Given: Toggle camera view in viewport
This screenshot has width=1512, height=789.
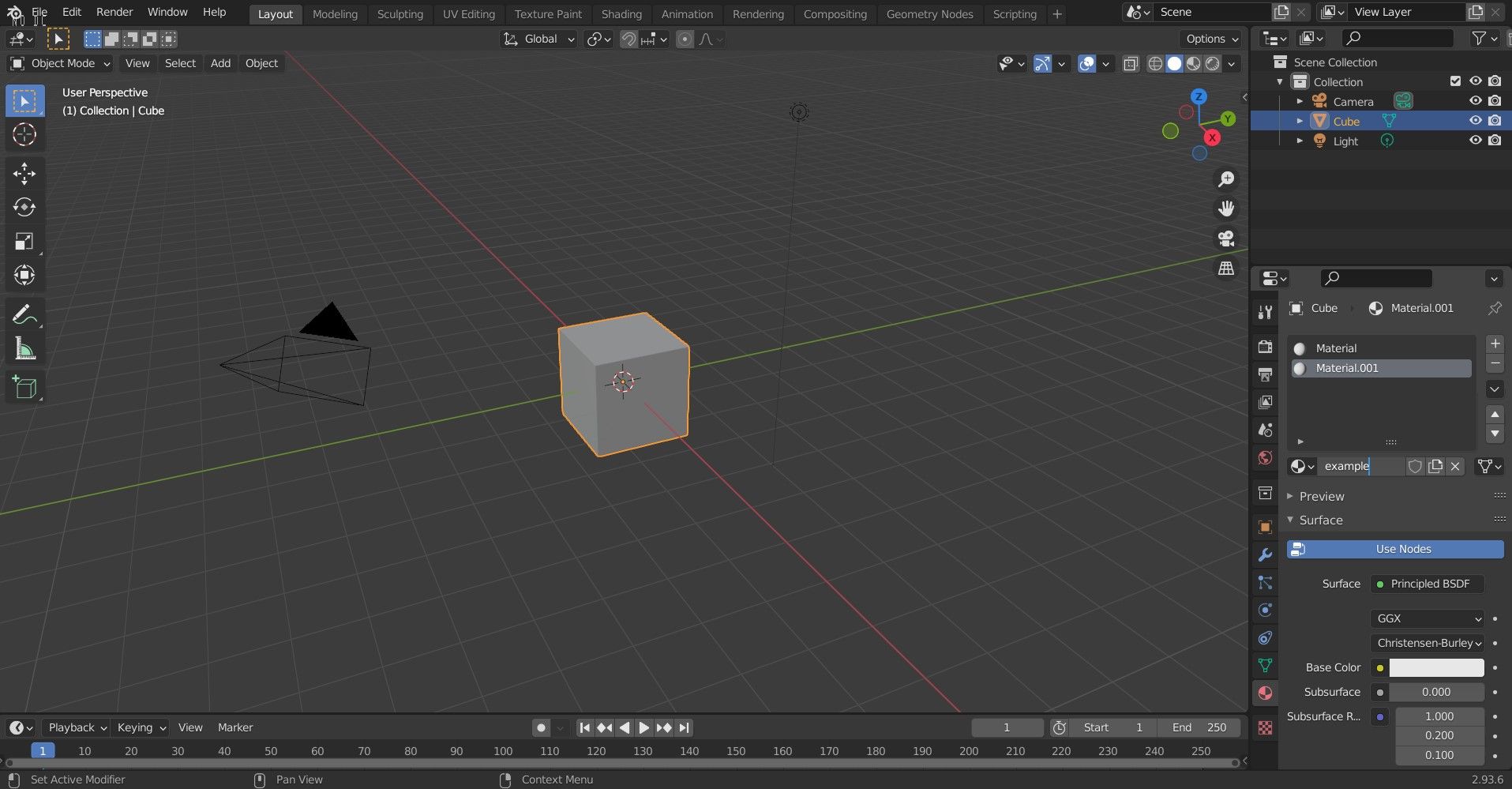Looking at the screenshot, I should click(x=1225, y=239).
